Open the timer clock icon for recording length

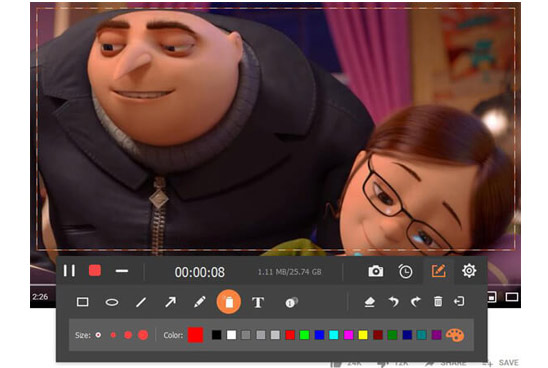pyautogui.click(x=405, y=271)
